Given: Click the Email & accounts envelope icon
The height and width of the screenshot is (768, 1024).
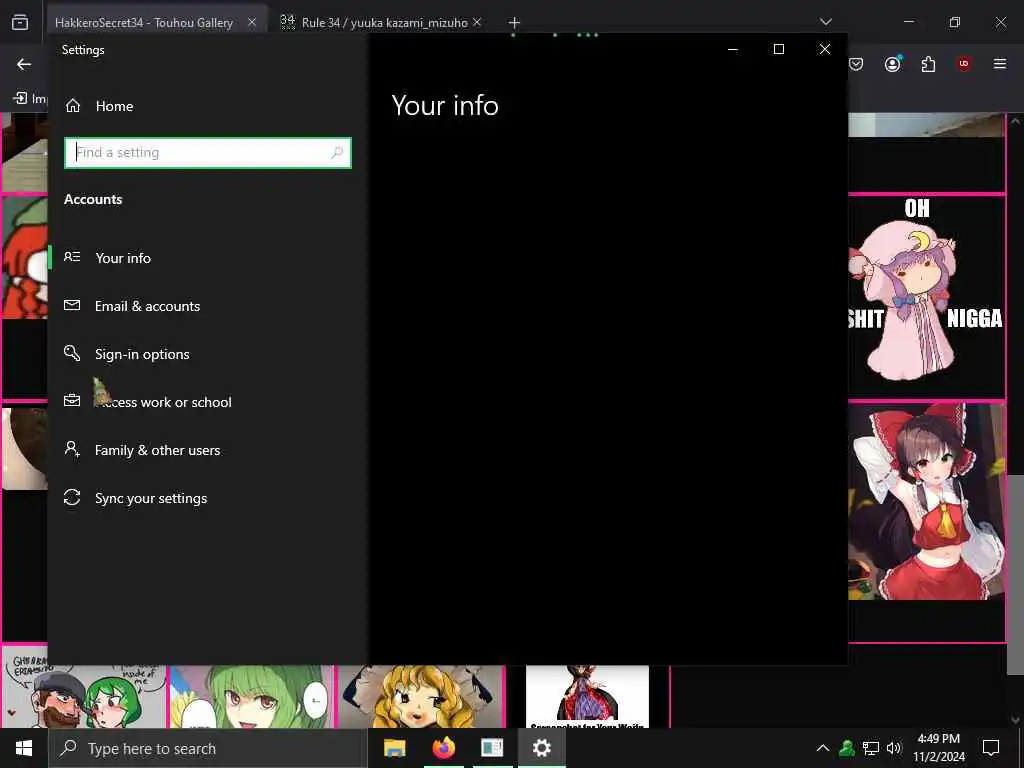Looking at the screenshot, I should [72, 306].
